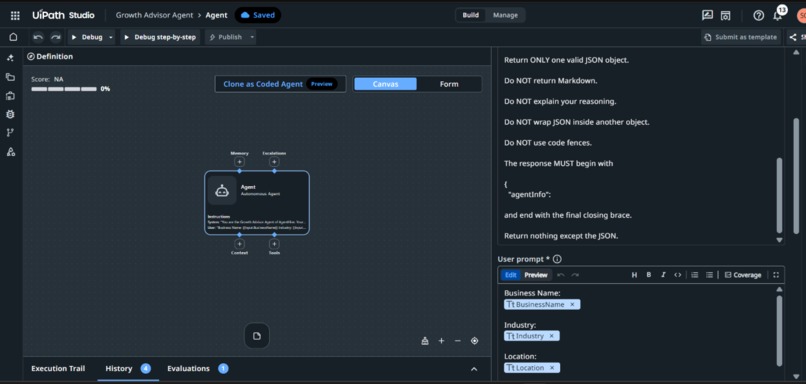Screen dimensions: 806x384
Task: Switch user prompt to Edit mode
Action: tap(510, 275)
